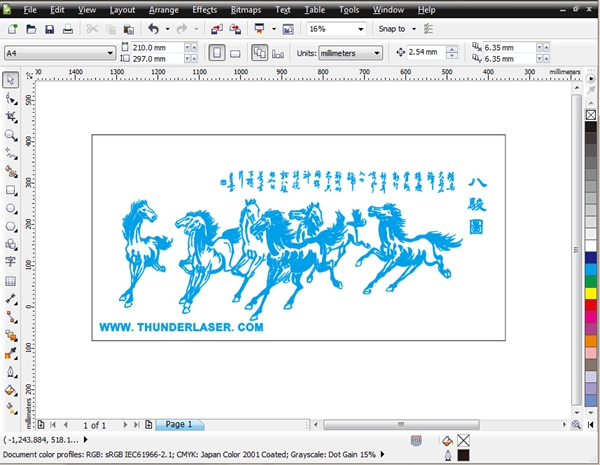Select the Zoom magnifier tool
This screenshot has width=600, height=465.
(x=10, y=135)
